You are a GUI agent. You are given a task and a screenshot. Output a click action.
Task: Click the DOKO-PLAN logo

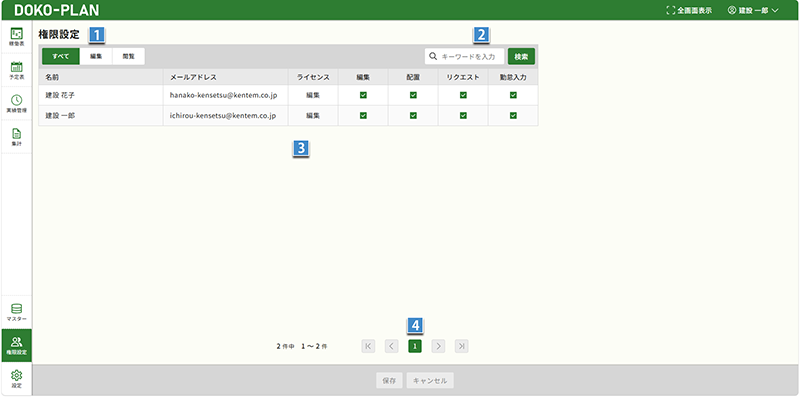pos(57,10)
